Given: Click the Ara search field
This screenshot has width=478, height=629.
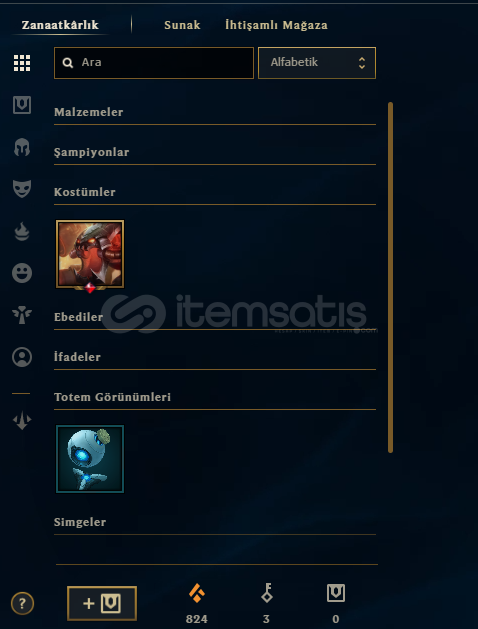Looking at the screenshot, I should pyautogui.click(x=154, y=63).
